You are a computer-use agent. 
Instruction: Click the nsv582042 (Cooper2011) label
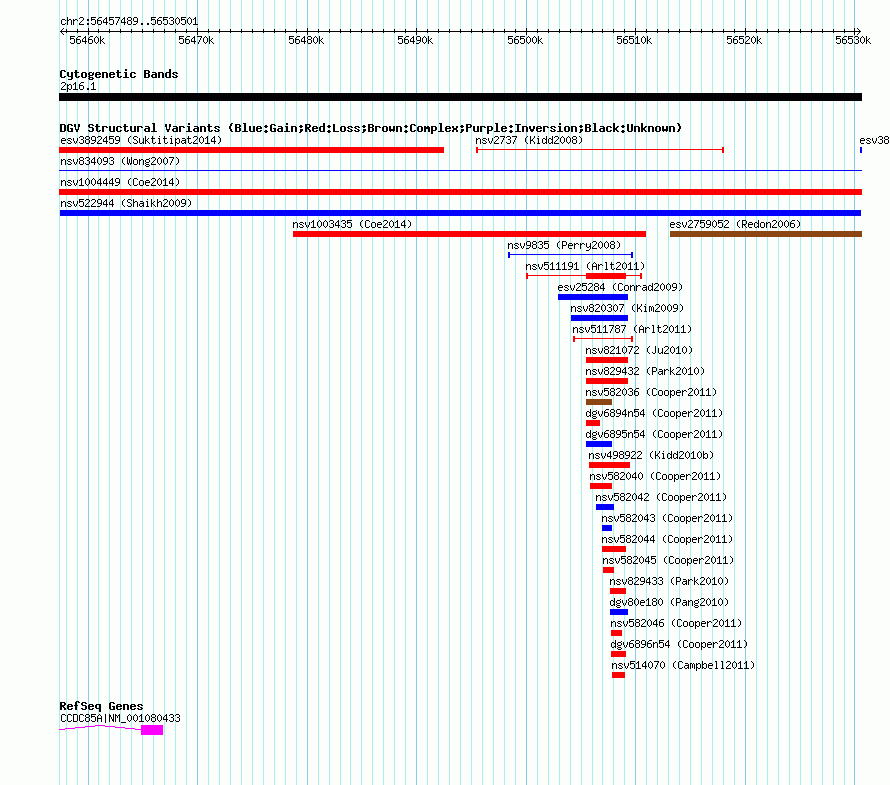(x=661, y=497)
